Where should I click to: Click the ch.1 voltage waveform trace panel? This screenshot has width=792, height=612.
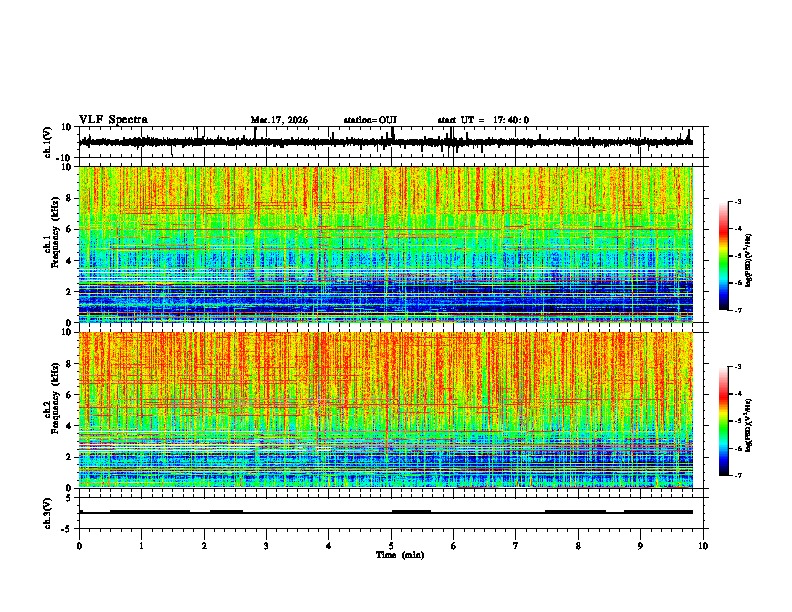click(x=390, y=142)
